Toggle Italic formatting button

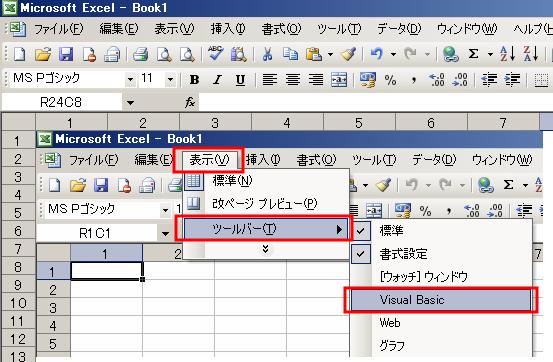[218, 80]
